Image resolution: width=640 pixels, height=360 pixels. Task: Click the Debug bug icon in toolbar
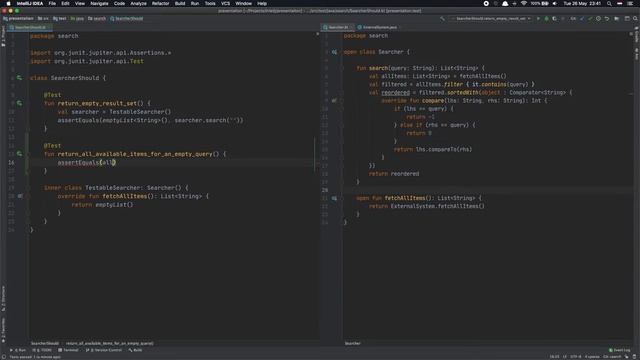tap(547, 18)
